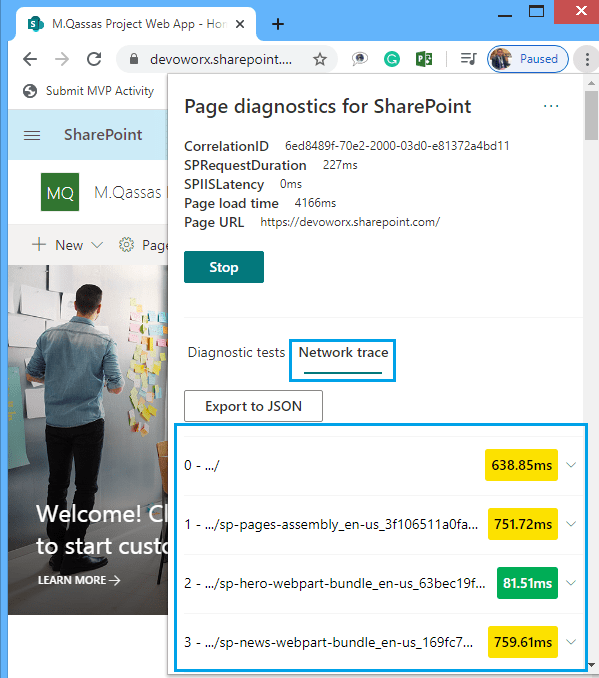Select the M.Qassas Project Web App tab

pyautogui.click(x=136, y=24)
